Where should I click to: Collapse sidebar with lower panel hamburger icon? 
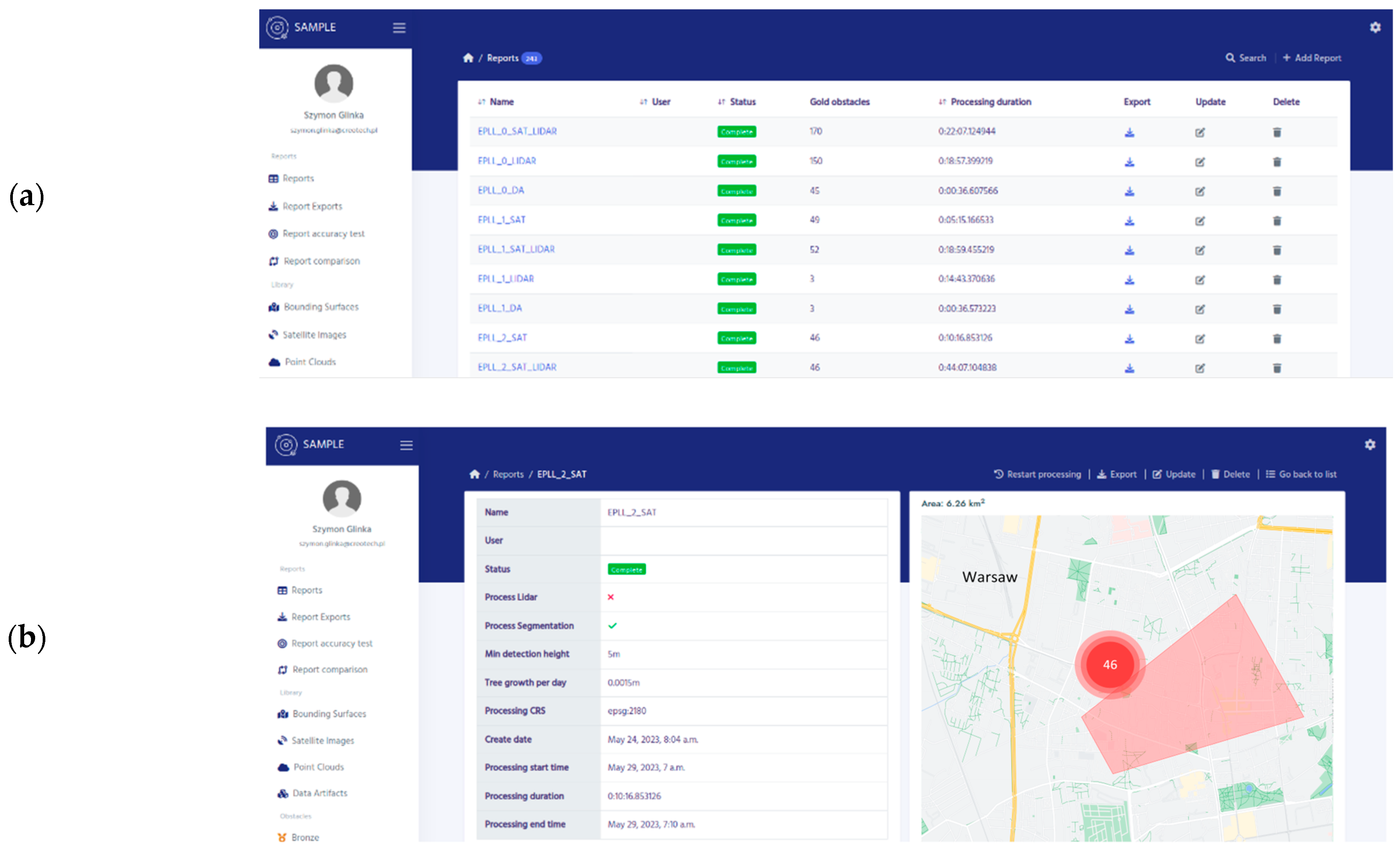[406, 445]
